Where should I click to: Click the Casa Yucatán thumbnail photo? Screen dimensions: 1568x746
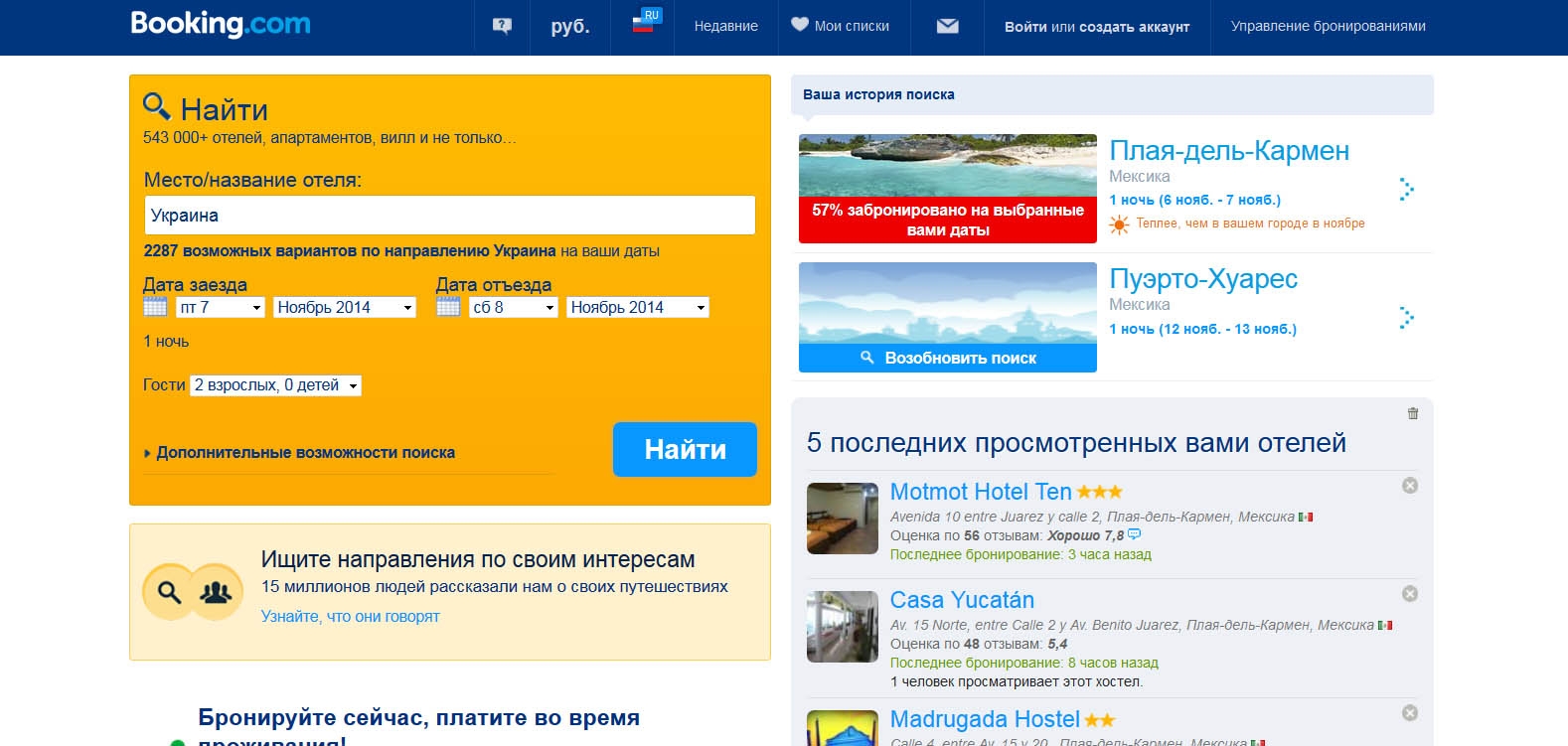[x=843, y=627]
